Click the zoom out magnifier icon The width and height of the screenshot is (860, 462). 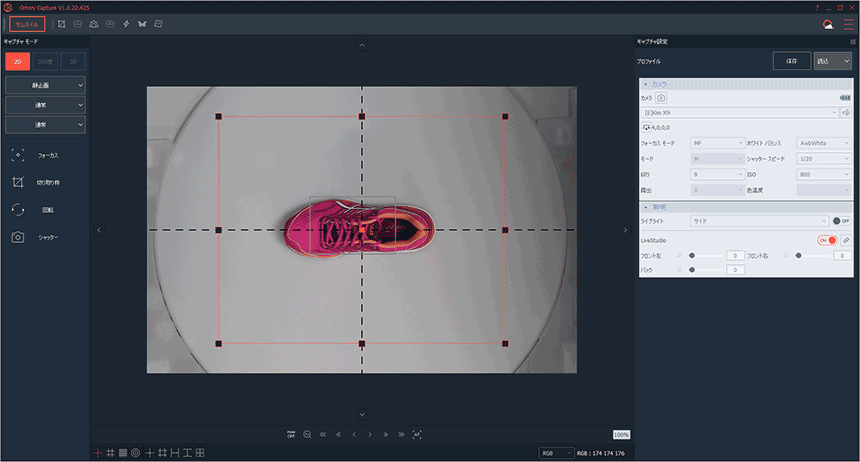pos(307,435)
